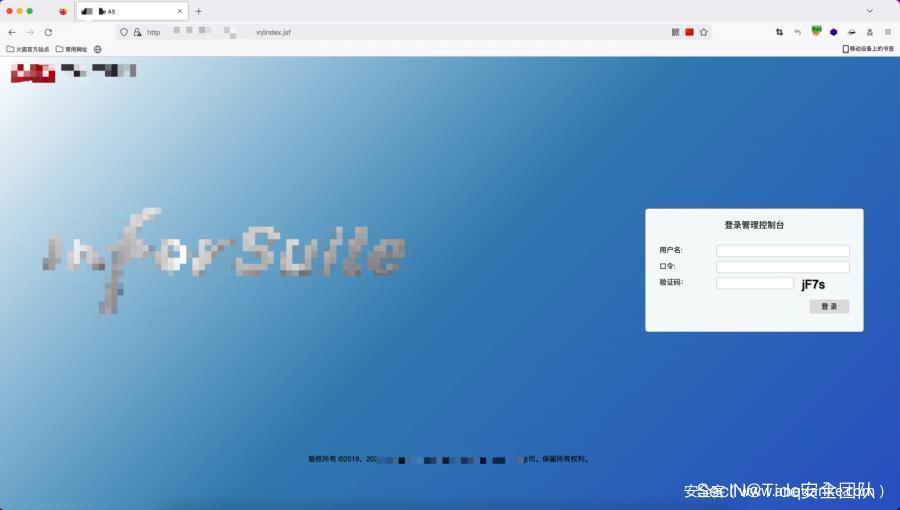Focus the 验证码 captcha input field
This screenshot has height=510, width=900.
pos(755,283)
